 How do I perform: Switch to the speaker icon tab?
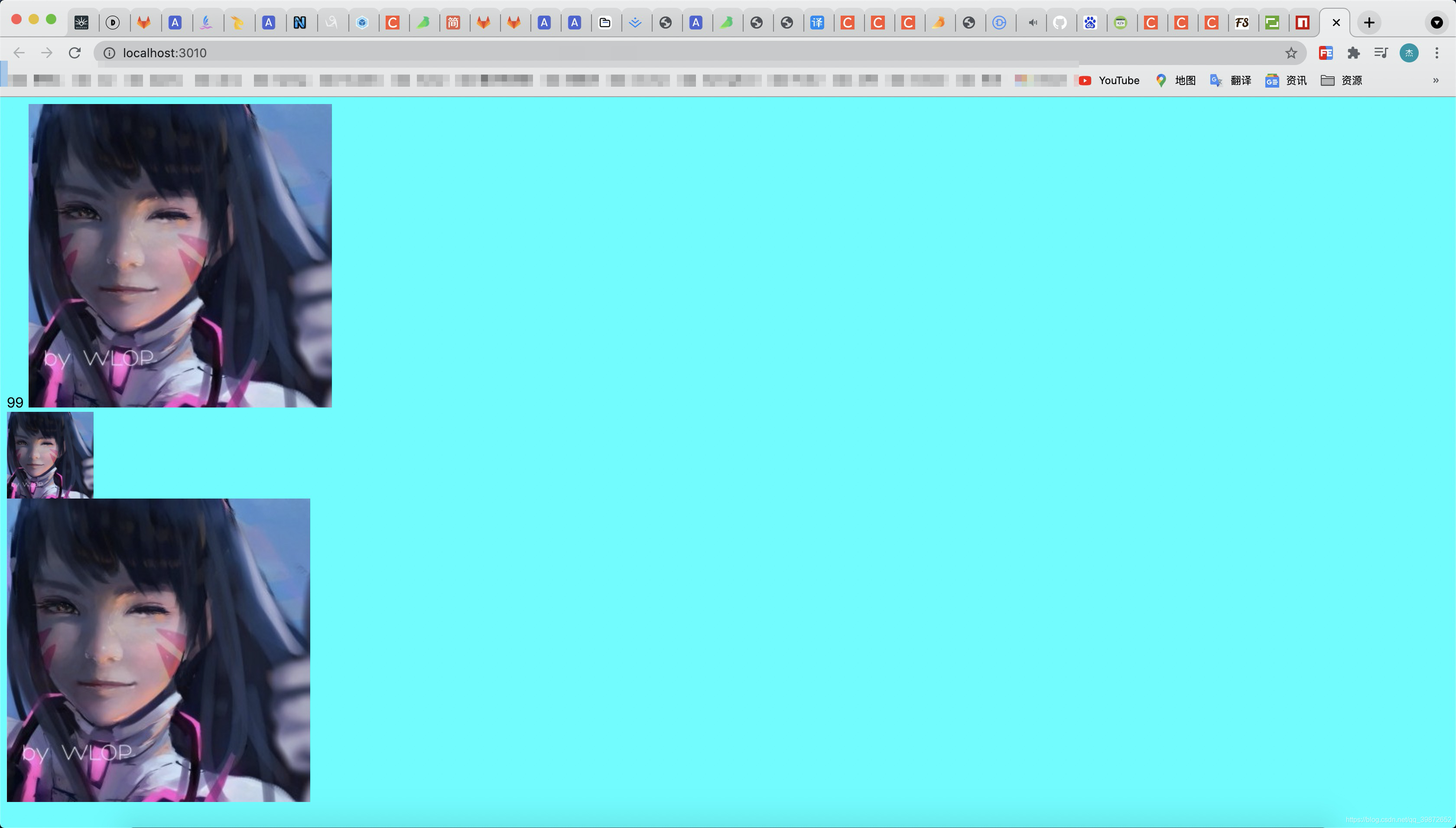pos(1032,23)
